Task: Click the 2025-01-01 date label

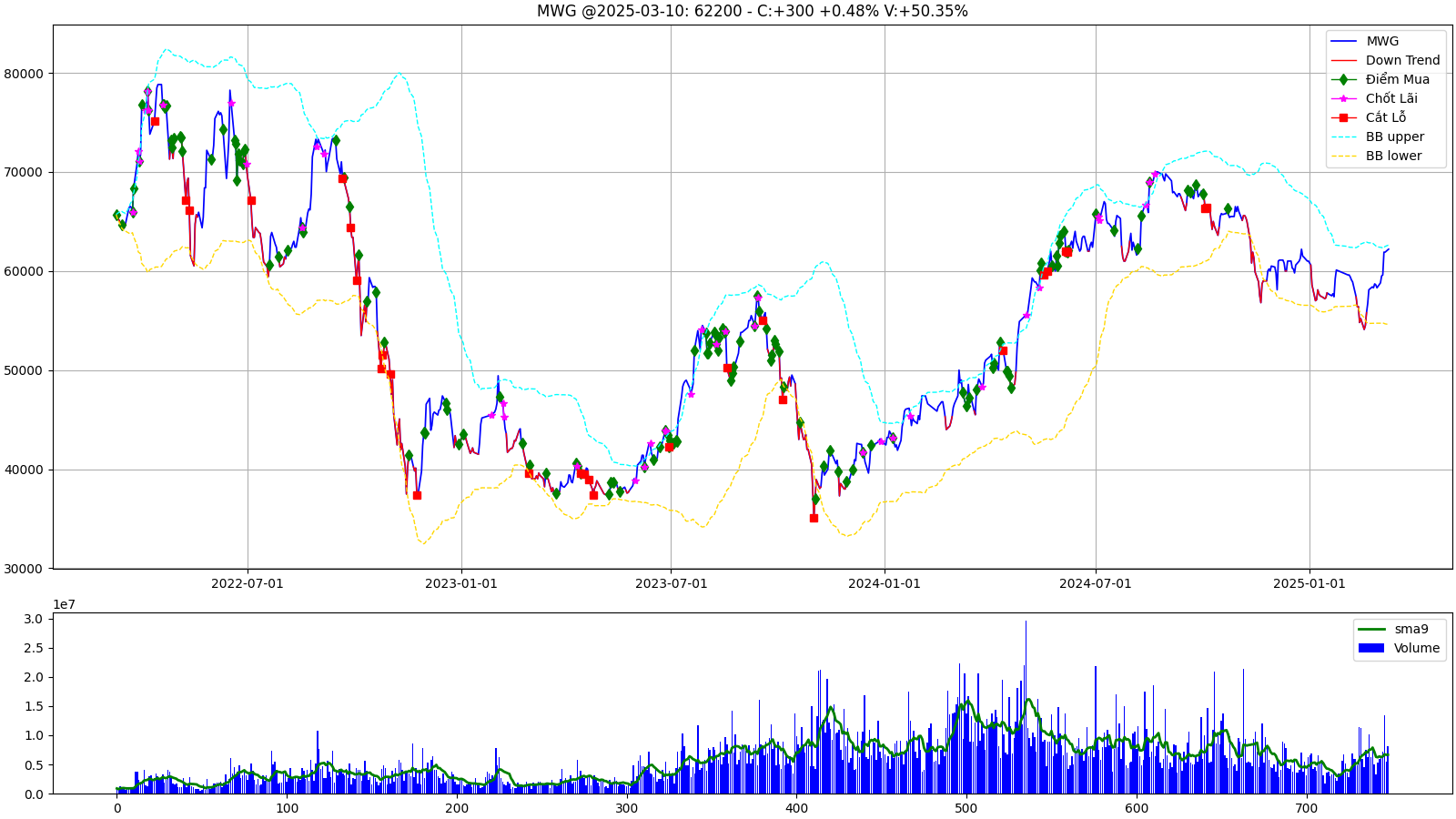Action: click(x=1309, y=583)
